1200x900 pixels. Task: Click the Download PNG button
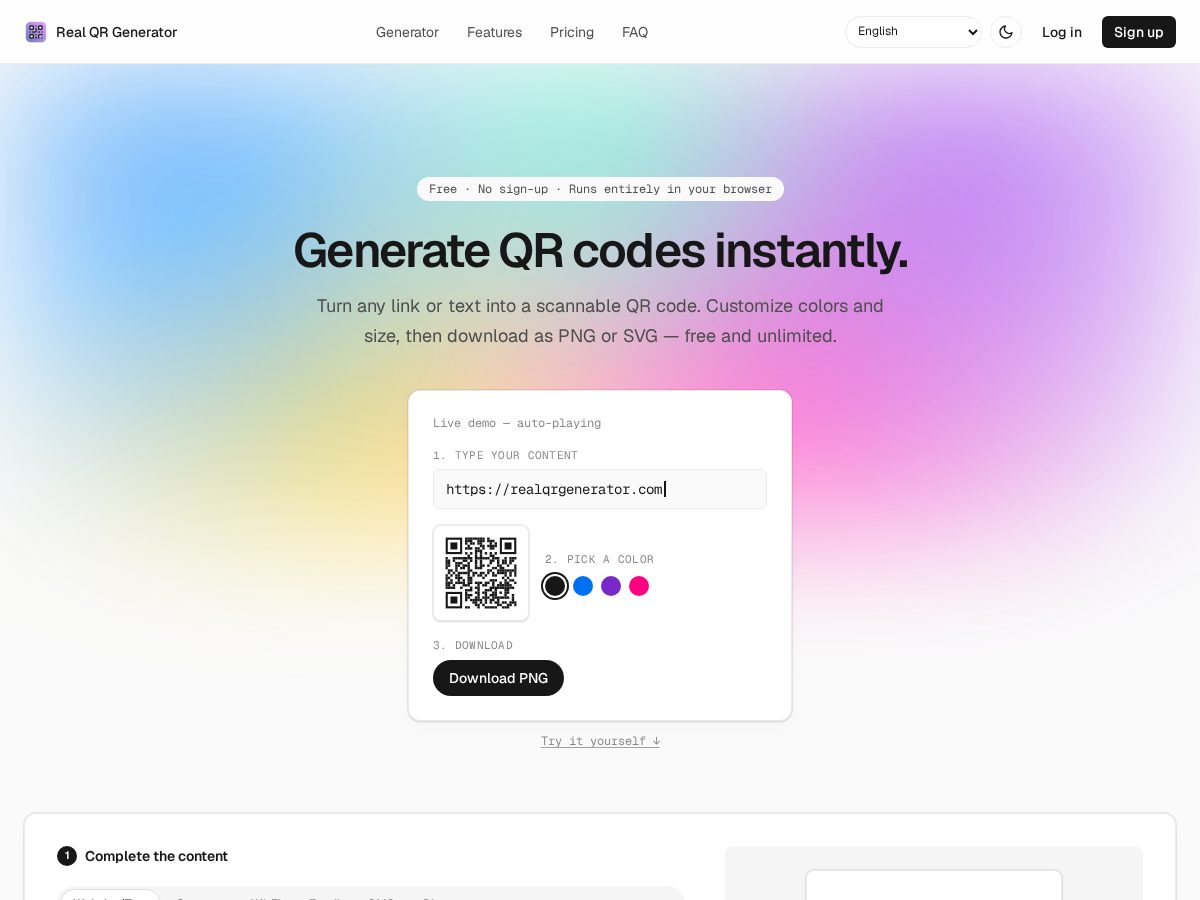(x=498, y=678)
